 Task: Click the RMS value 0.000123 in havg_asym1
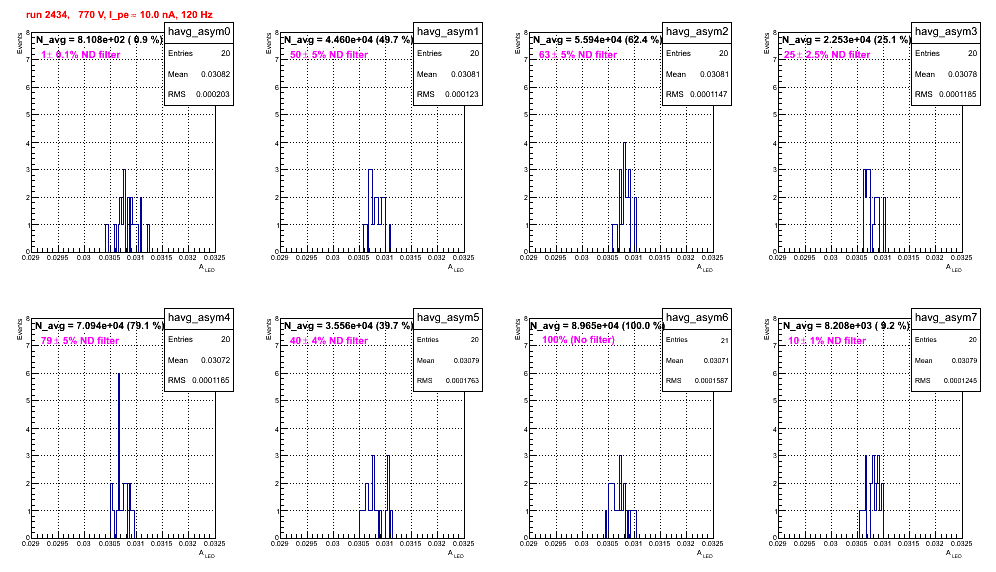point(462,95)
